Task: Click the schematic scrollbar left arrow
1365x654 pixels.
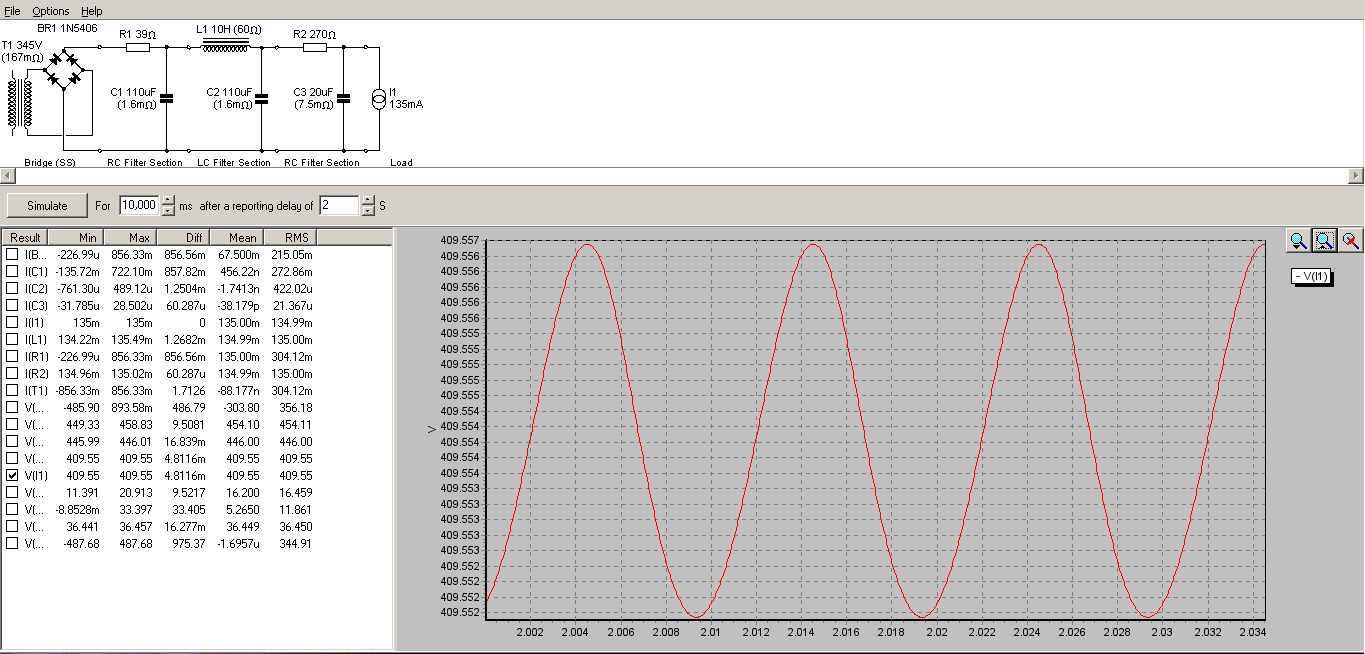Action: [8, 176]
